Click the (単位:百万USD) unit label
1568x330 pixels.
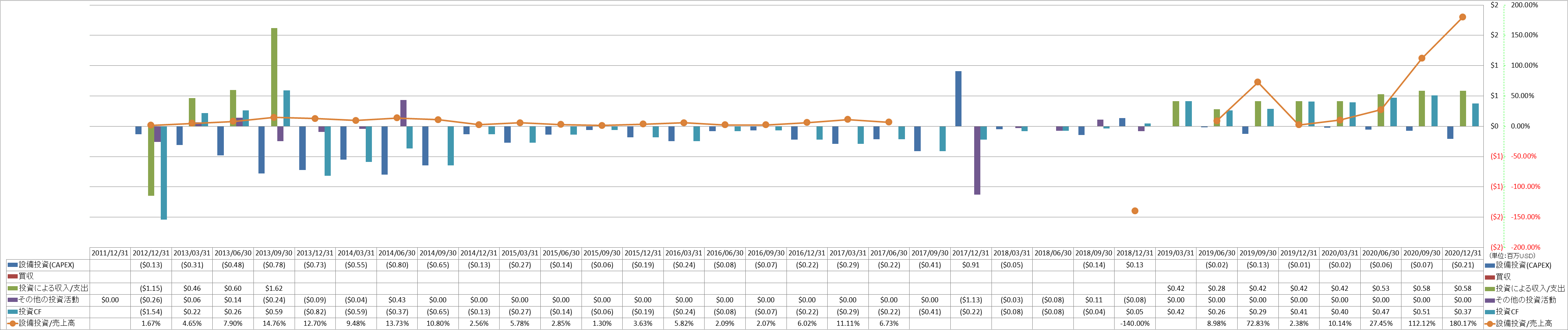(x=1512, y=256)
